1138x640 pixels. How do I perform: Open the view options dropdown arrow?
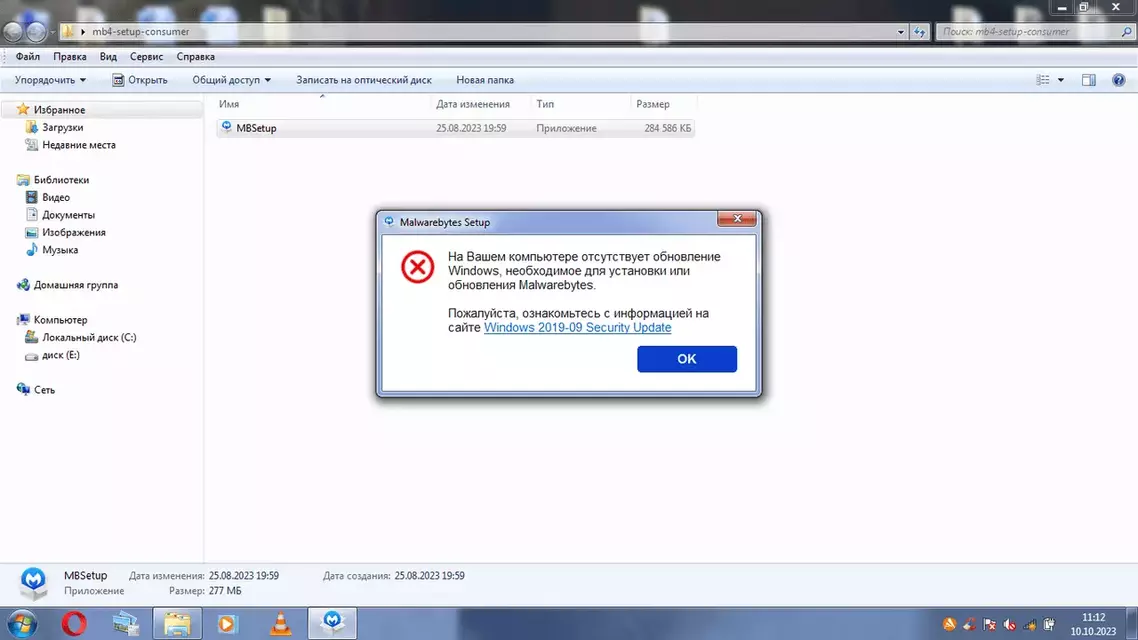coord(1061,80)
